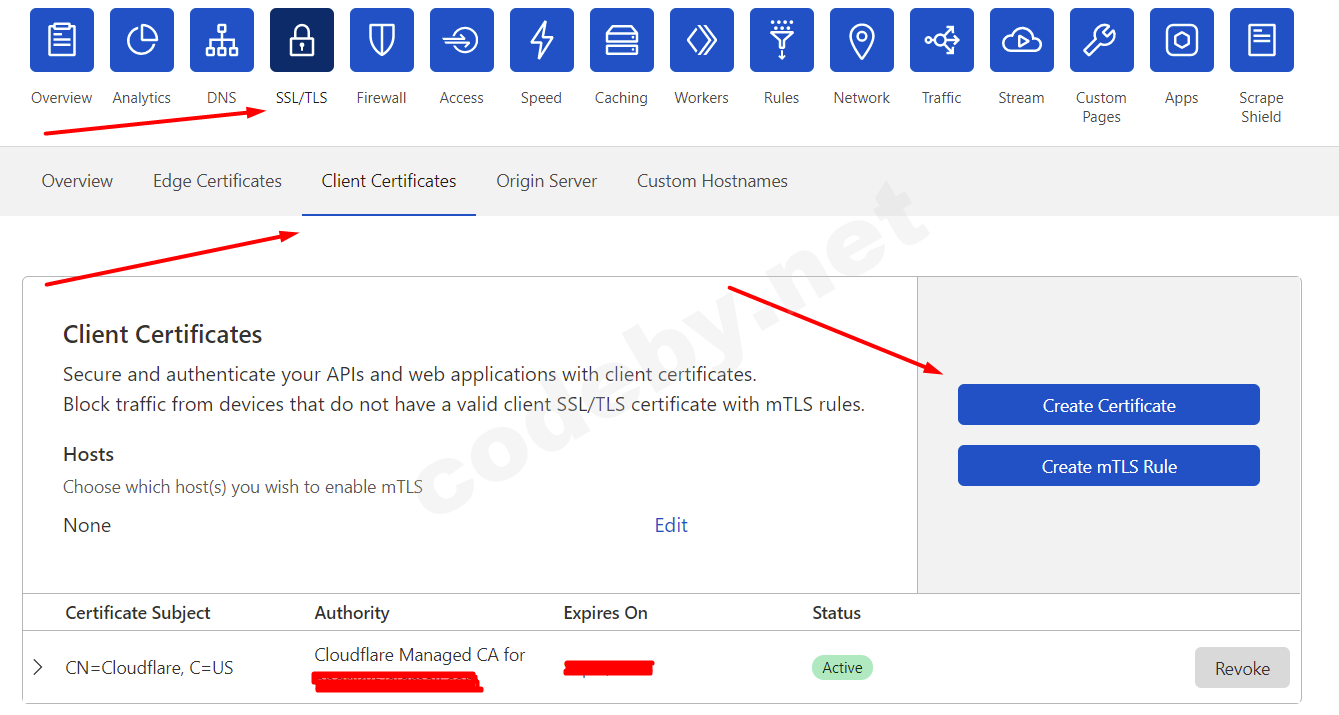Open the DNS network tree icon
This screenshot has height=715, width=1339.
222,40
